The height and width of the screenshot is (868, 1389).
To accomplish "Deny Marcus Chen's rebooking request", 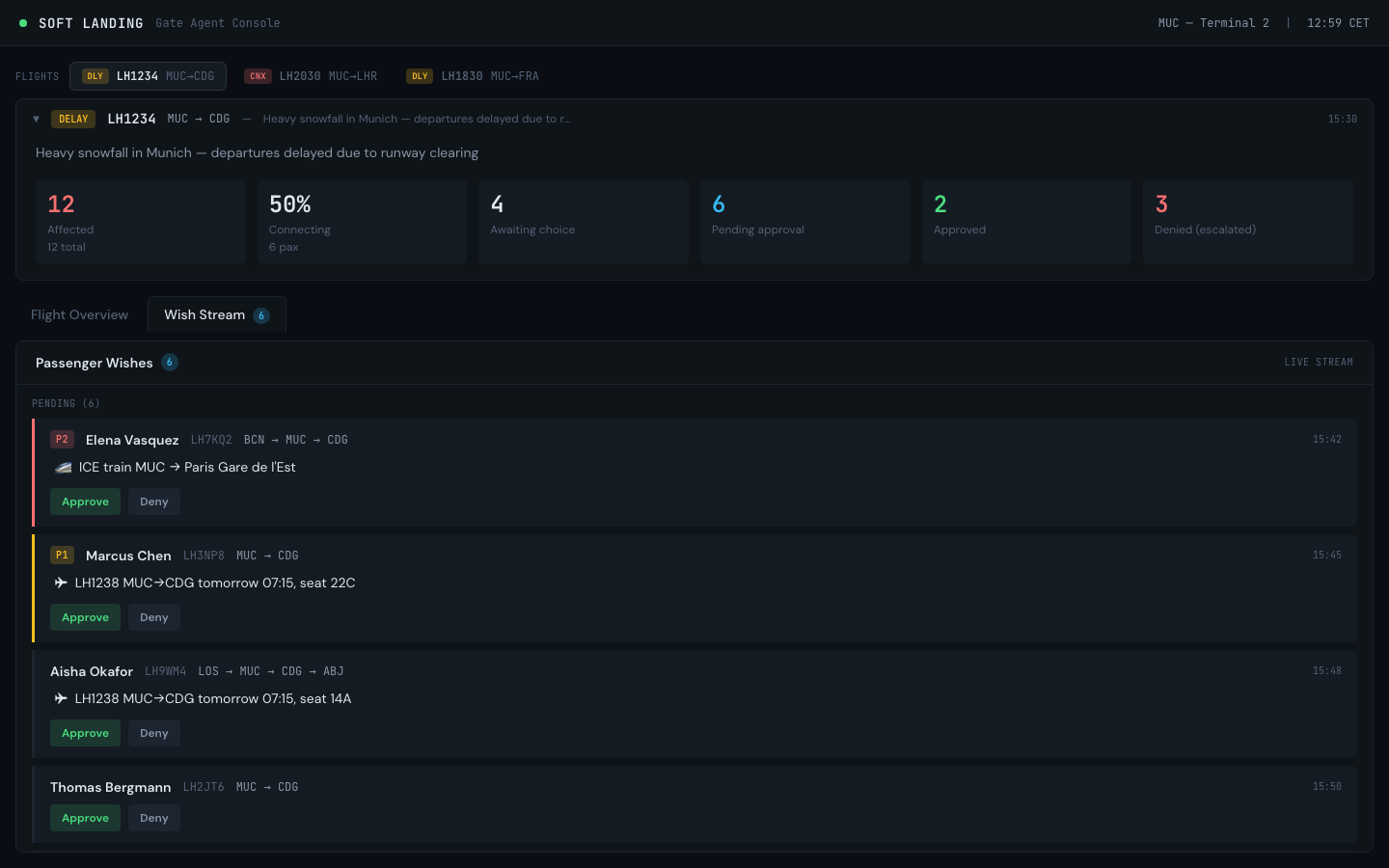I will [x=153, y=616].
